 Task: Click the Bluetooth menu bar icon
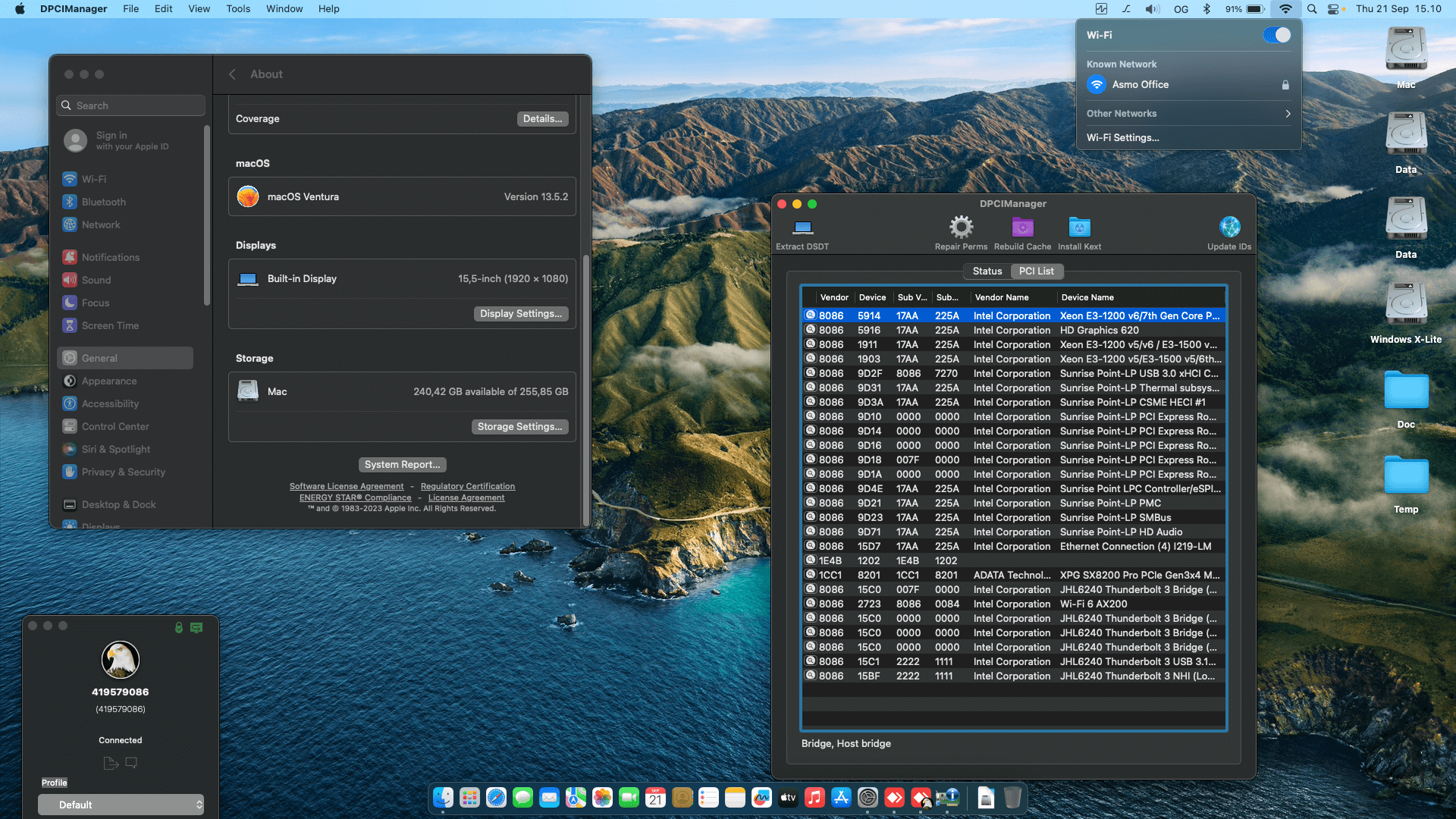[x=1207, y=9]
